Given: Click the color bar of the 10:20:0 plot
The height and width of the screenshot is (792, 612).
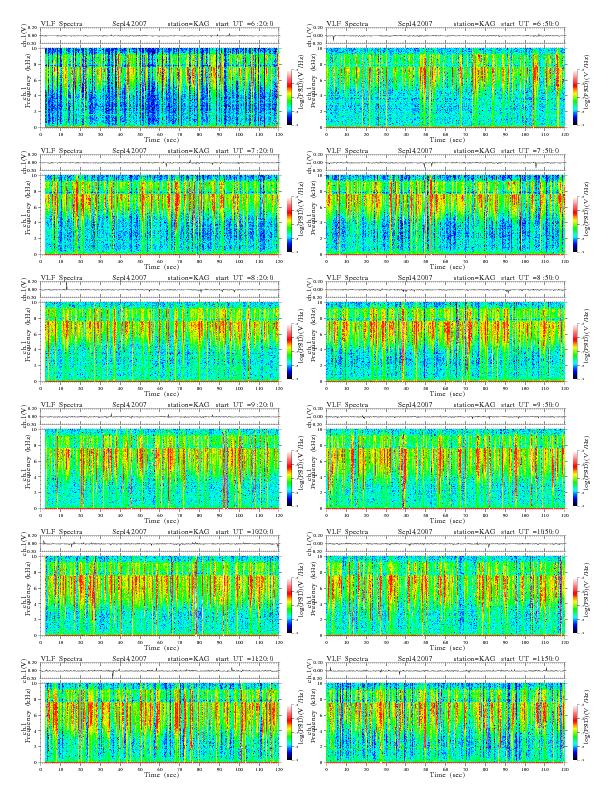Looking at the screenshot, I should (x=289, y=605).
